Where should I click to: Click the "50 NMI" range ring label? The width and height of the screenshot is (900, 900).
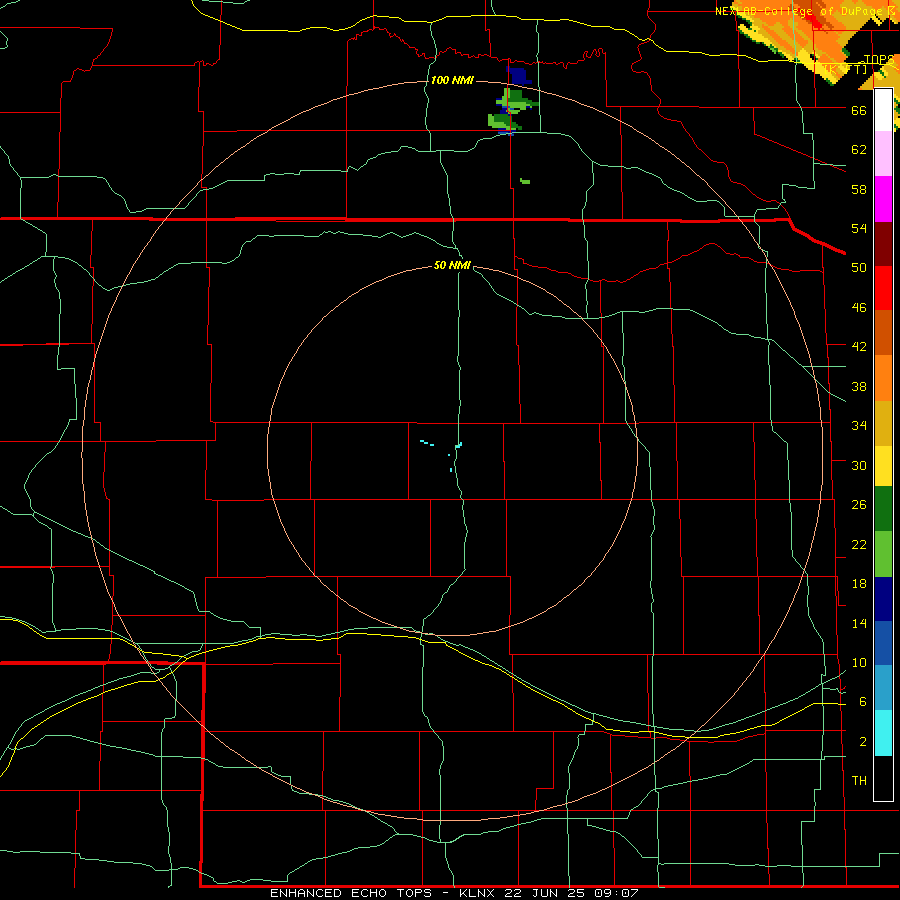coord(452,265)
